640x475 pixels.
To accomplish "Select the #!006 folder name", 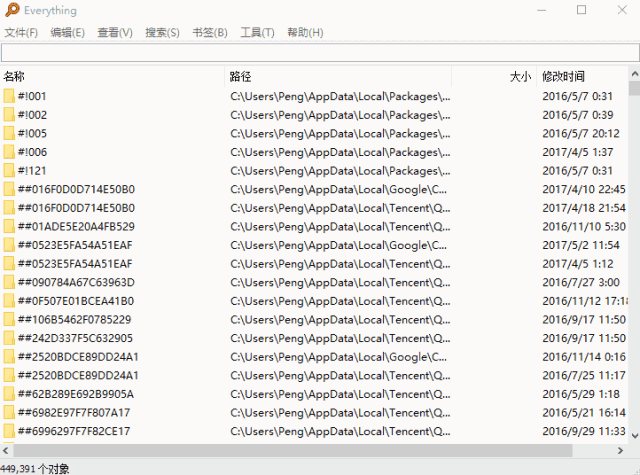I will coord(32,152).
